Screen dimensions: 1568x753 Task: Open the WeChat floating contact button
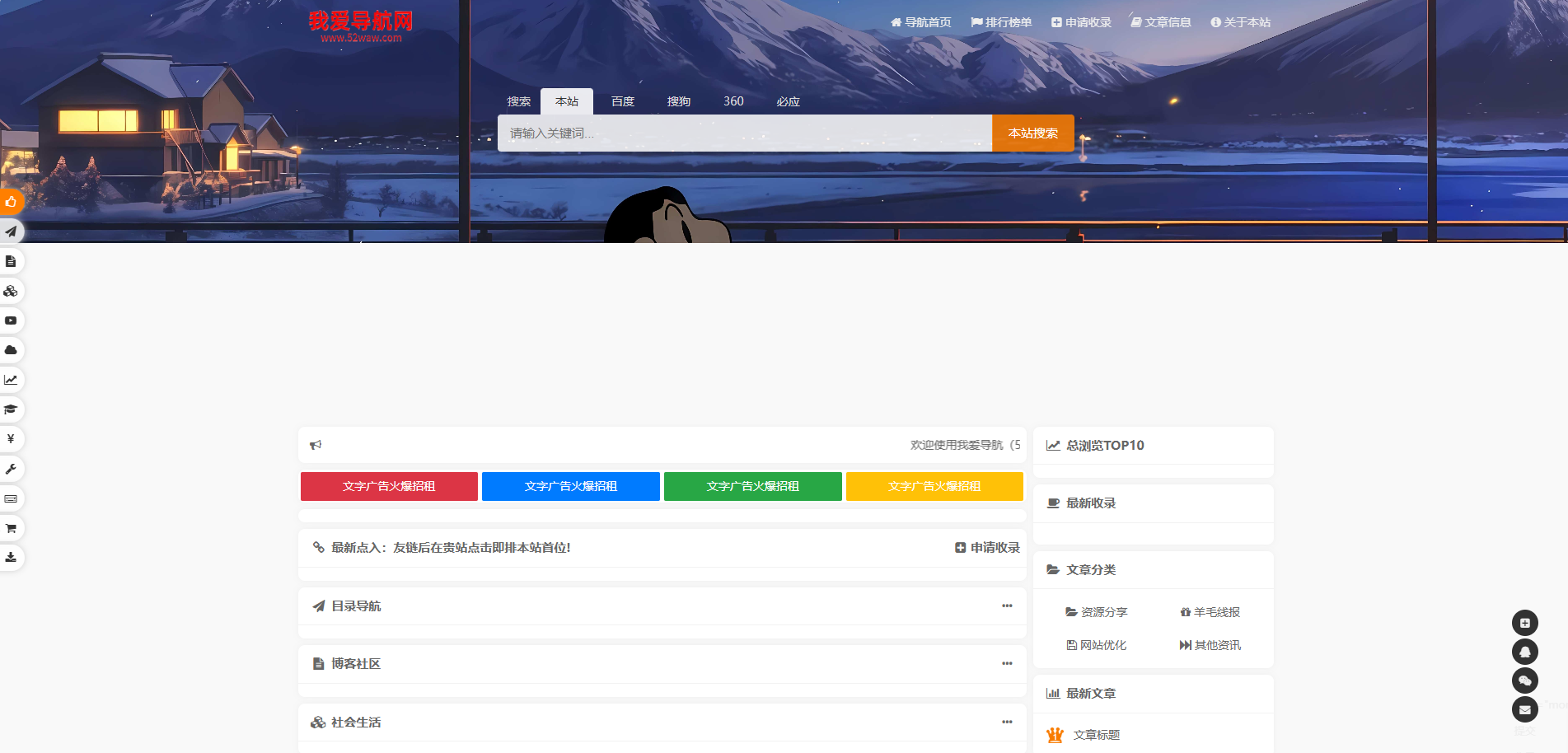1524,681
